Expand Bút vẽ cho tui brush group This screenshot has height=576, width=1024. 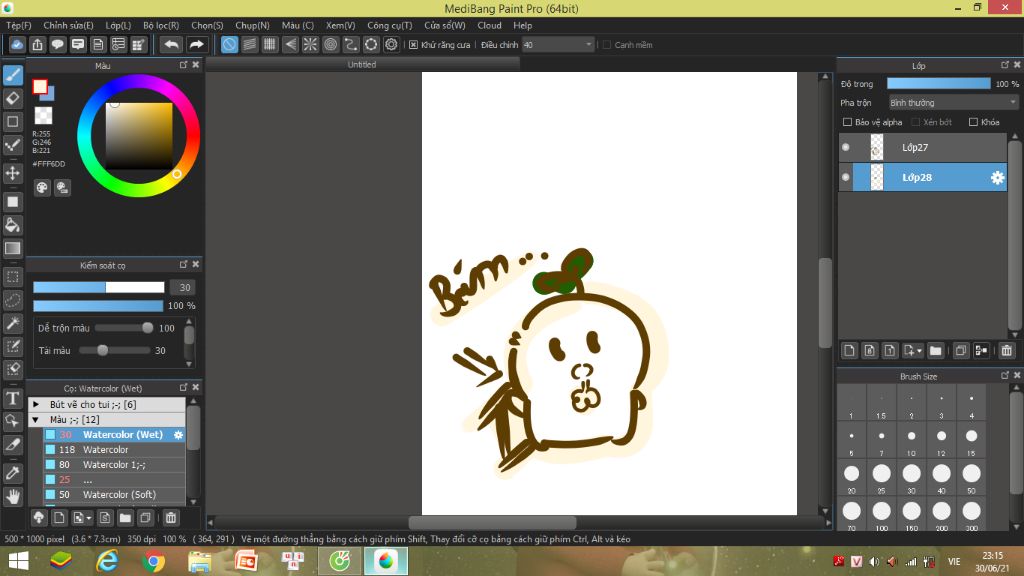36,405
